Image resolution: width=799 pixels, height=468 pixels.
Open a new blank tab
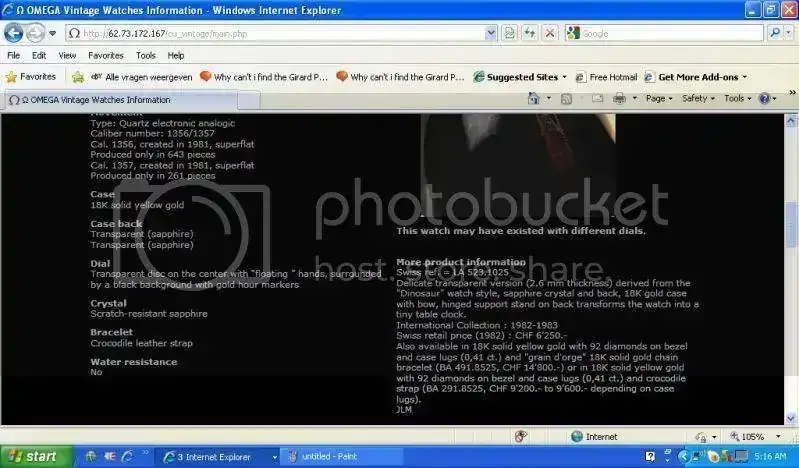tap(249, 100)
